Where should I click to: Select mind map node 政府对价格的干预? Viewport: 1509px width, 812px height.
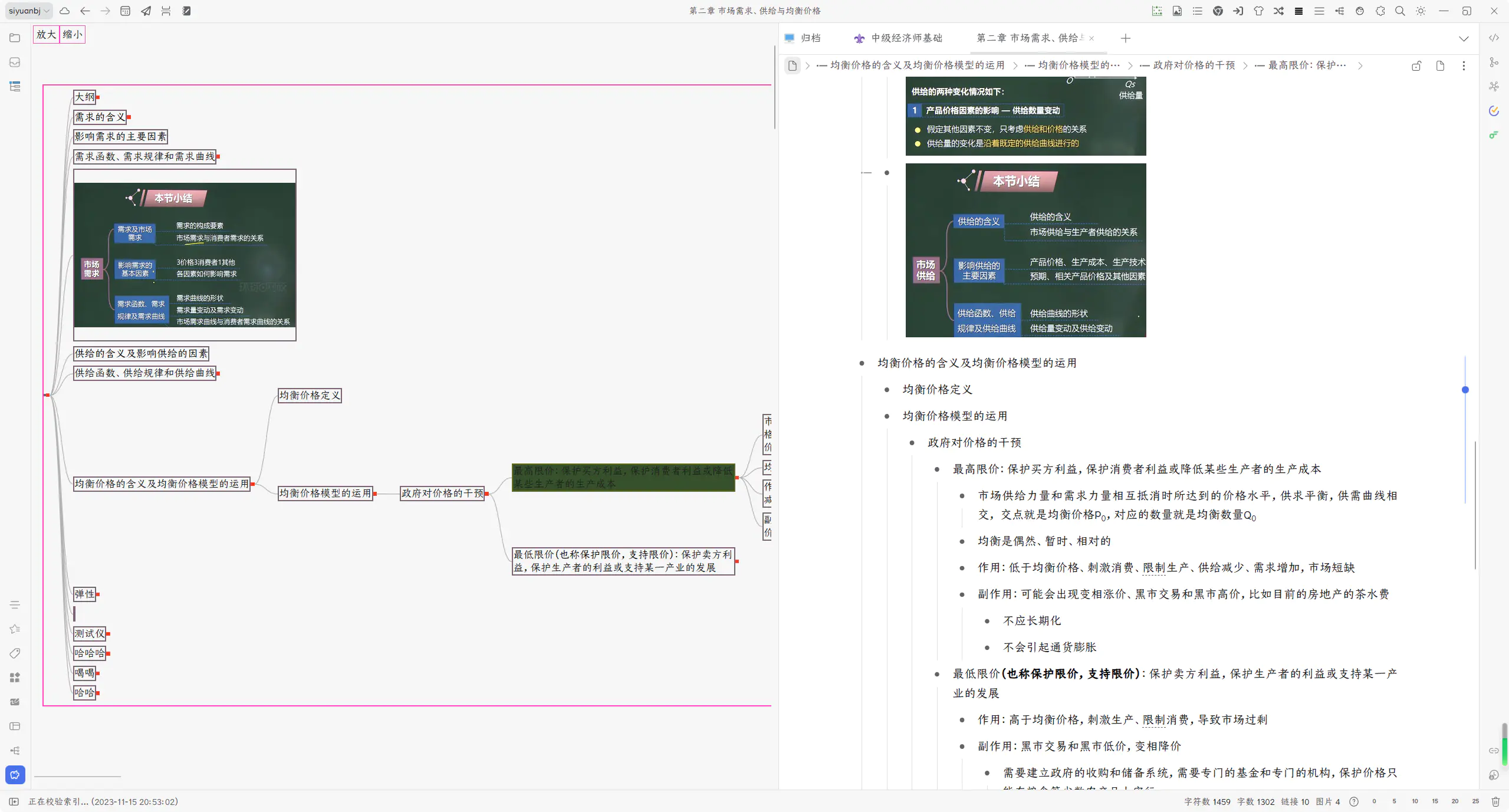coord(442,493)
